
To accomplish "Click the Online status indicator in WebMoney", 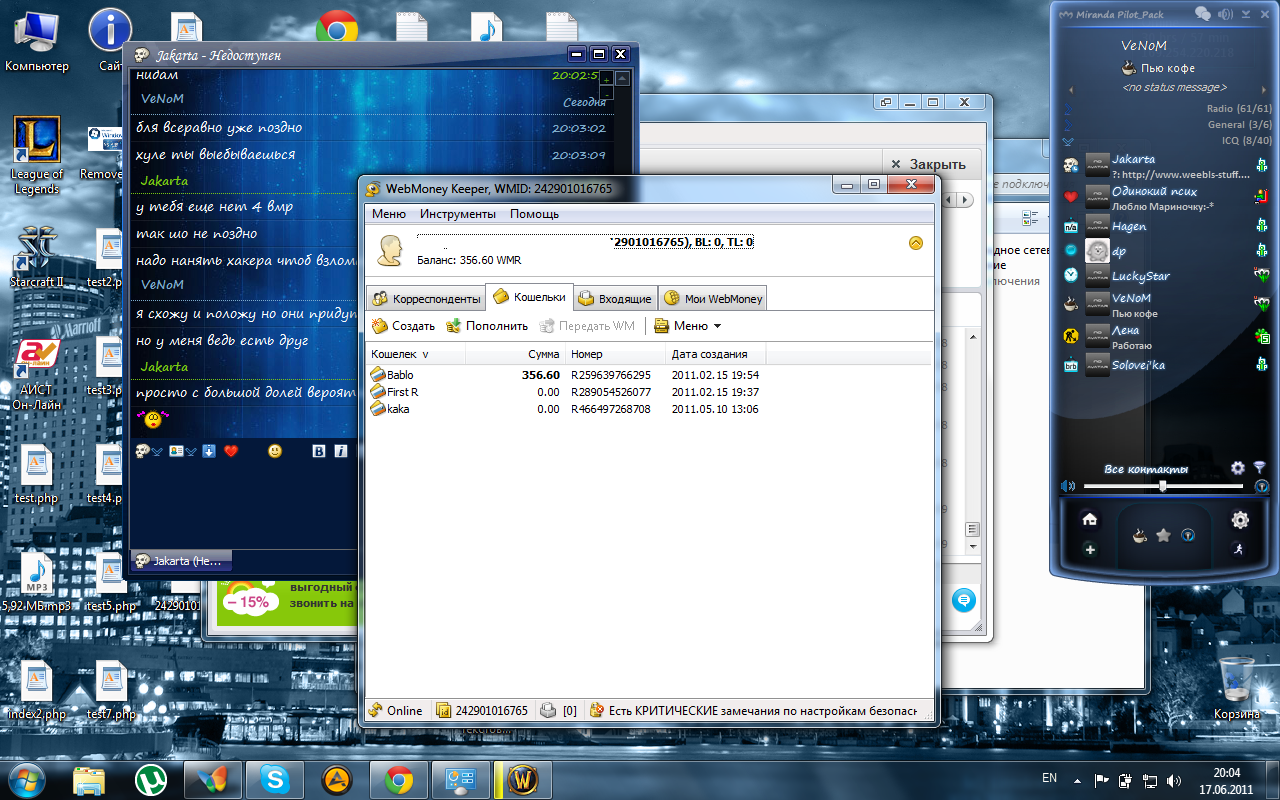I will 396,711.
